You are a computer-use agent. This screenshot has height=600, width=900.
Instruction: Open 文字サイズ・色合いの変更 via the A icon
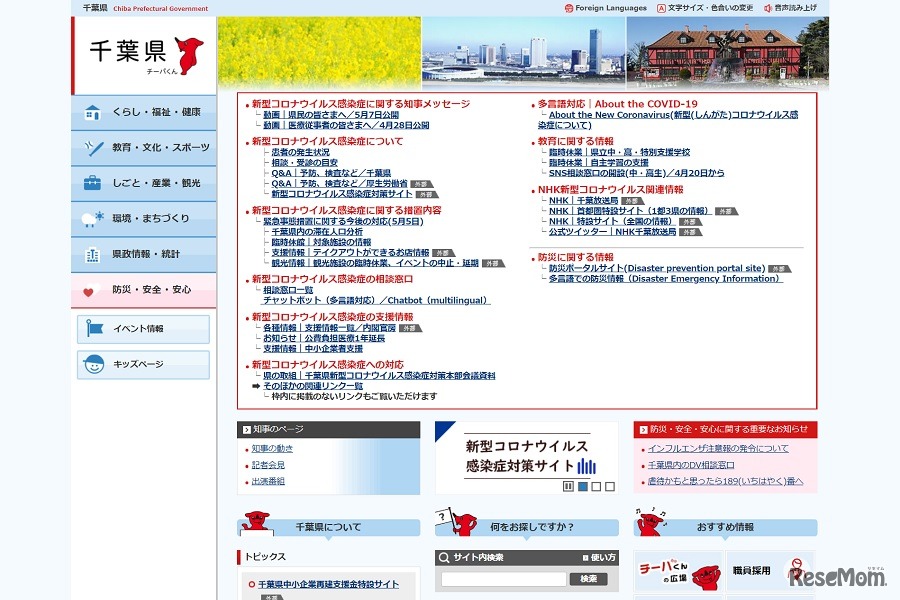pyautogui.click(x=661, y=8)
